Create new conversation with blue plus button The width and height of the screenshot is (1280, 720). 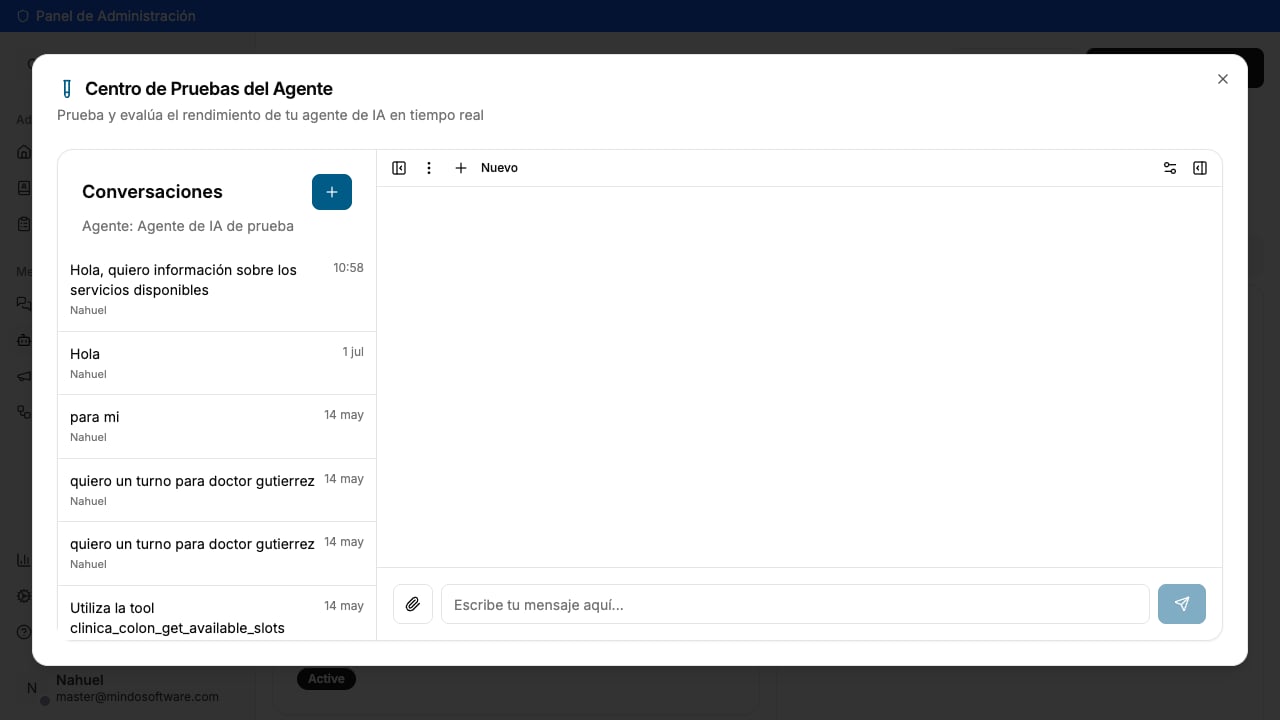(332, 192)
